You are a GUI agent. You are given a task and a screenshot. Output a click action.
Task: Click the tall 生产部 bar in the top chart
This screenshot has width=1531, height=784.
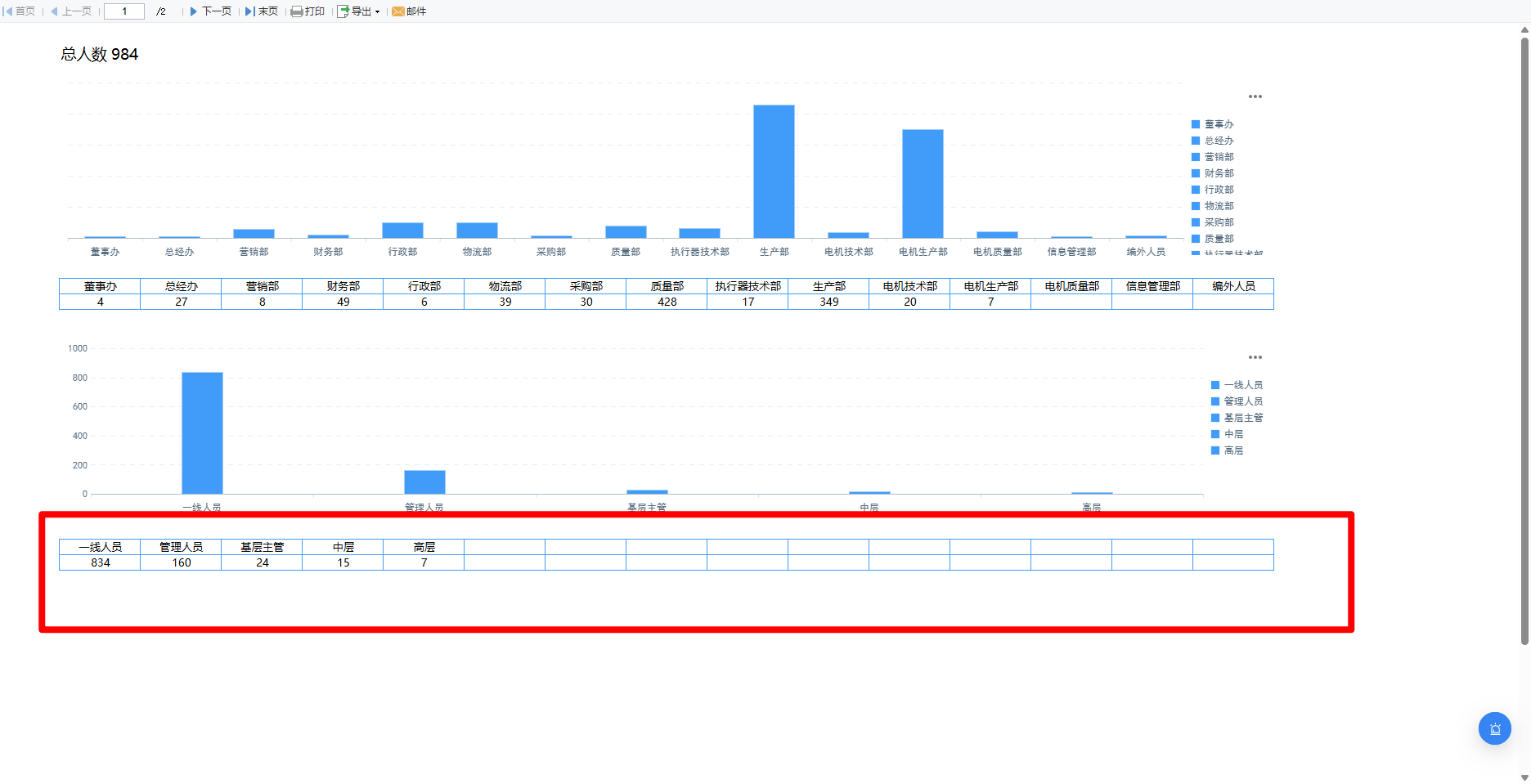point(774,172)
